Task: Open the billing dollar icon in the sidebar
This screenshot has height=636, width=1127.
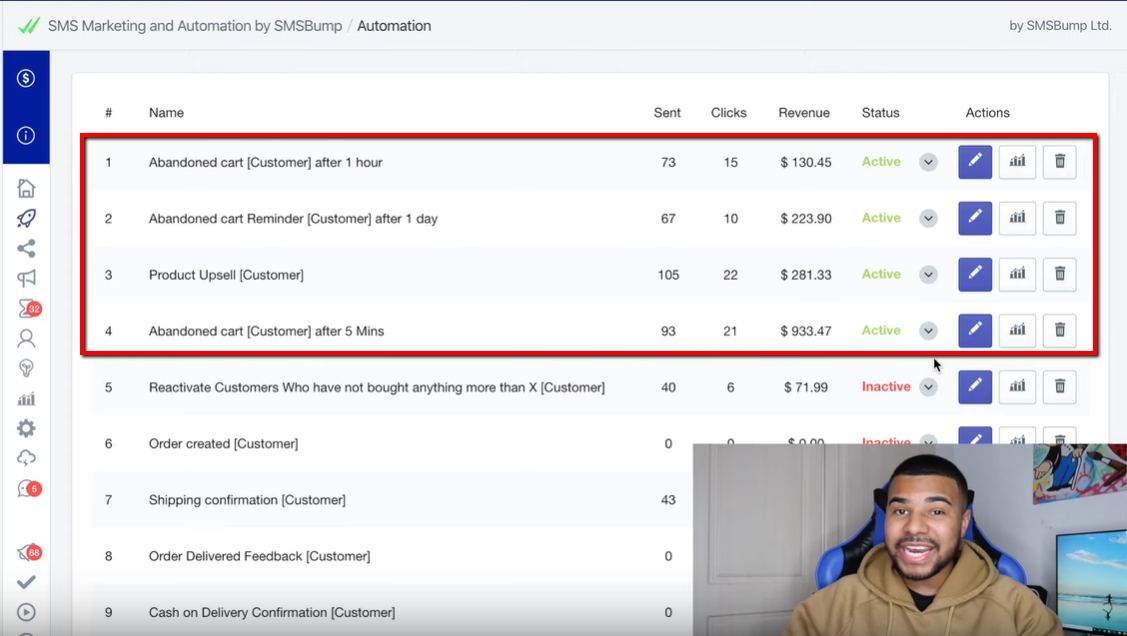Action: (x=25, y=77)
